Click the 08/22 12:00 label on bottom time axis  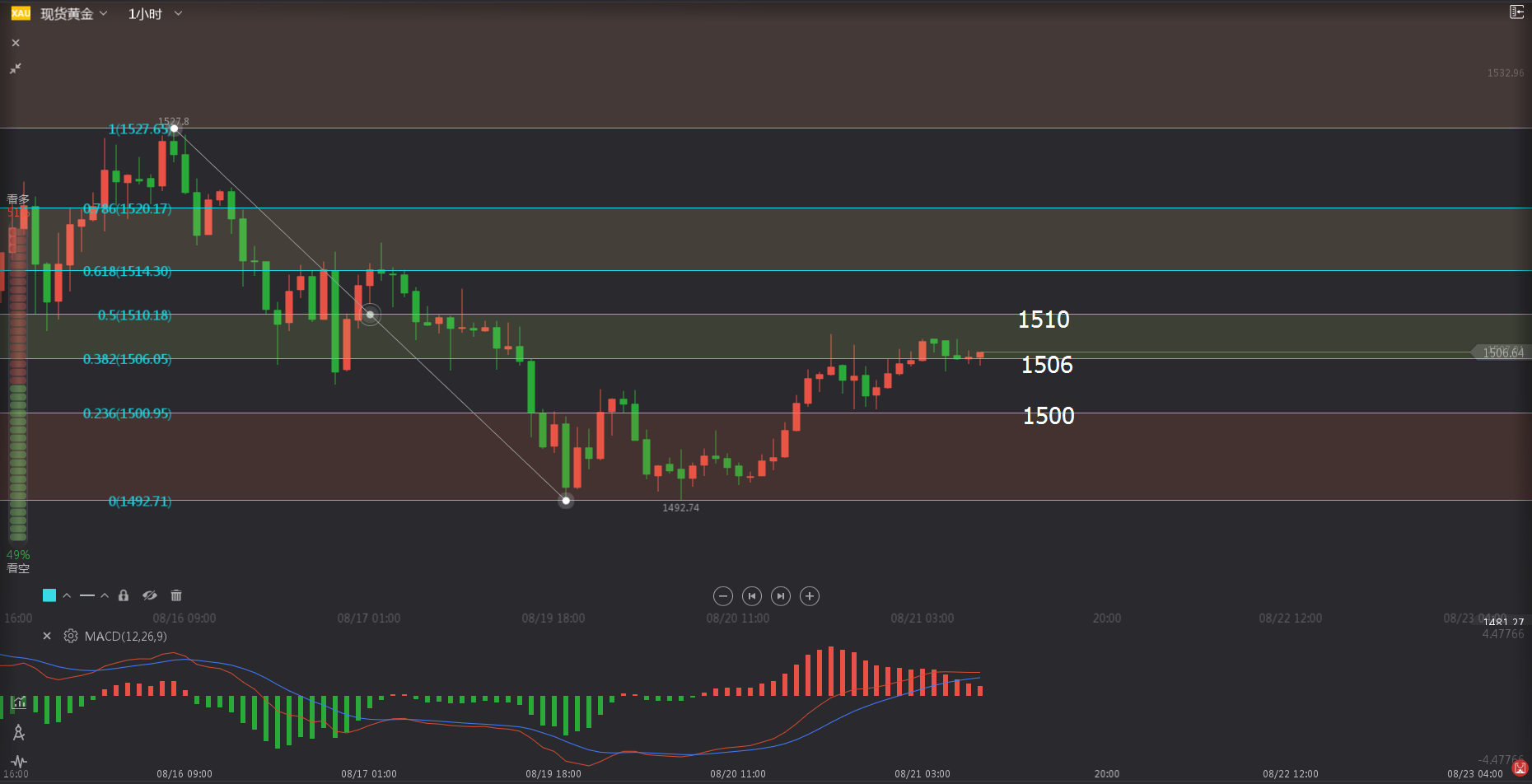(1291, 774)
